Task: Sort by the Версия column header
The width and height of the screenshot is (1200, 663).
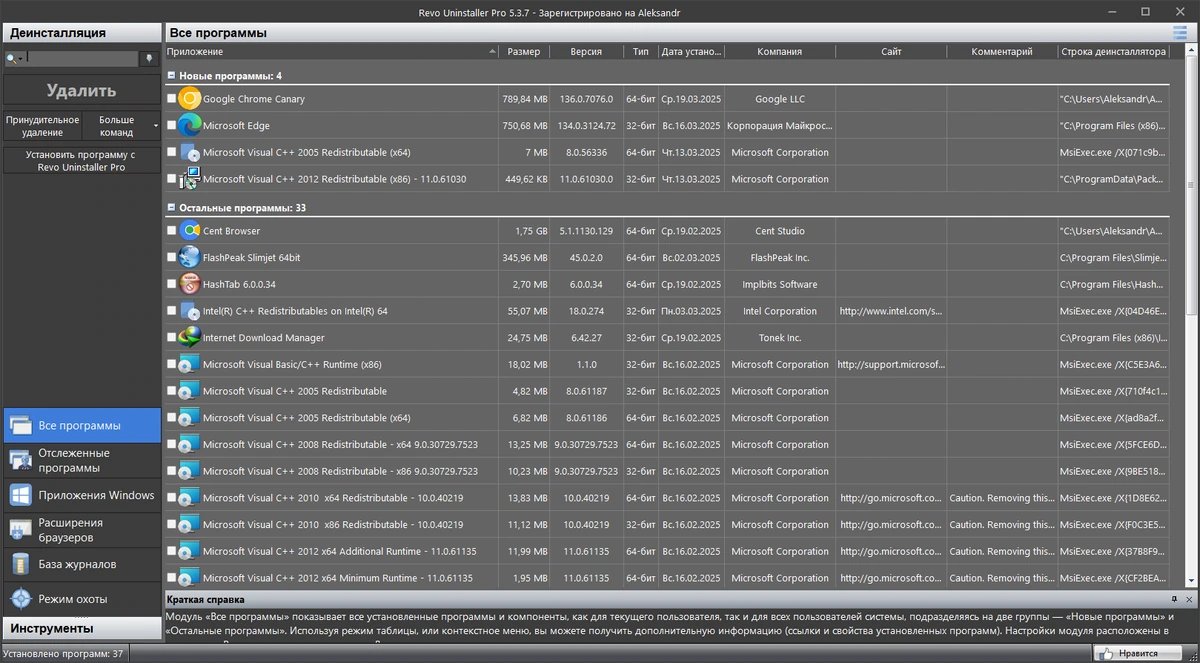Action: point(586,52)
